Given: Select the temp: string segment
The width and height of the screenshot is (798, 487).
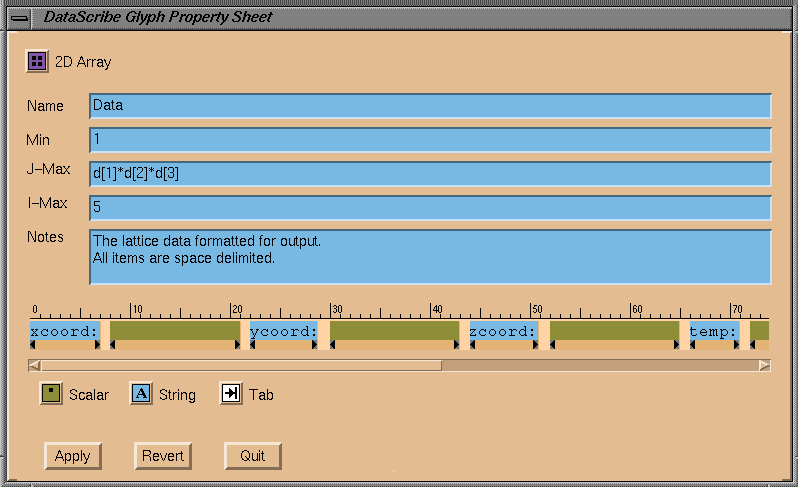Looking at the screenshot, I should [714, 331].
